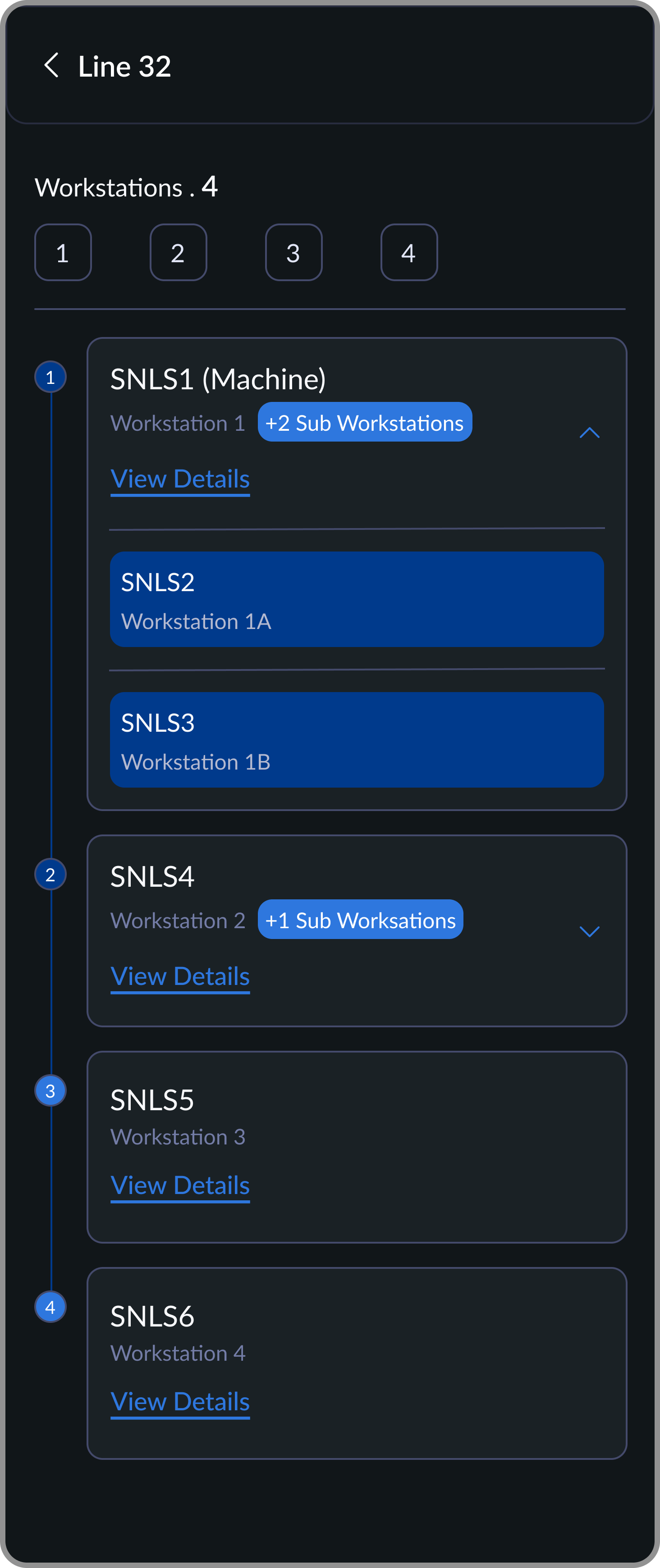
Task: Click the collapse chevron on SNLS1 card
Action: pyautogui.click(x=589, y=433)
